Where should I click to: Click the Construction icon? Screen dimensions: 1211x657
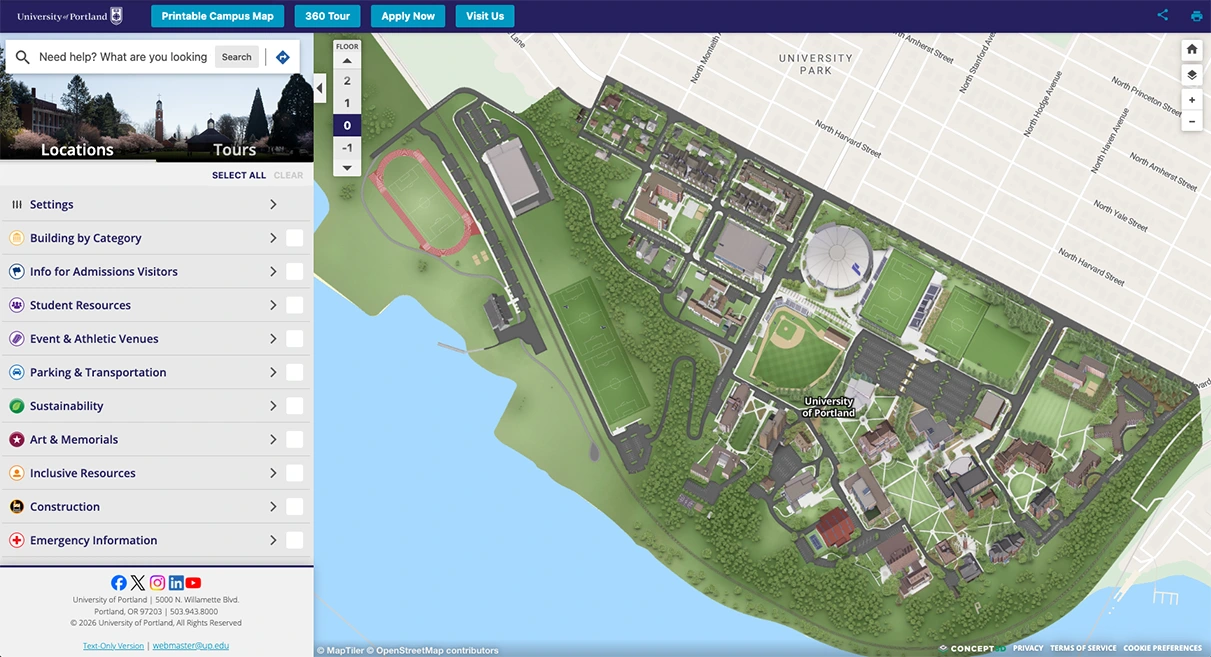(16, 507)
